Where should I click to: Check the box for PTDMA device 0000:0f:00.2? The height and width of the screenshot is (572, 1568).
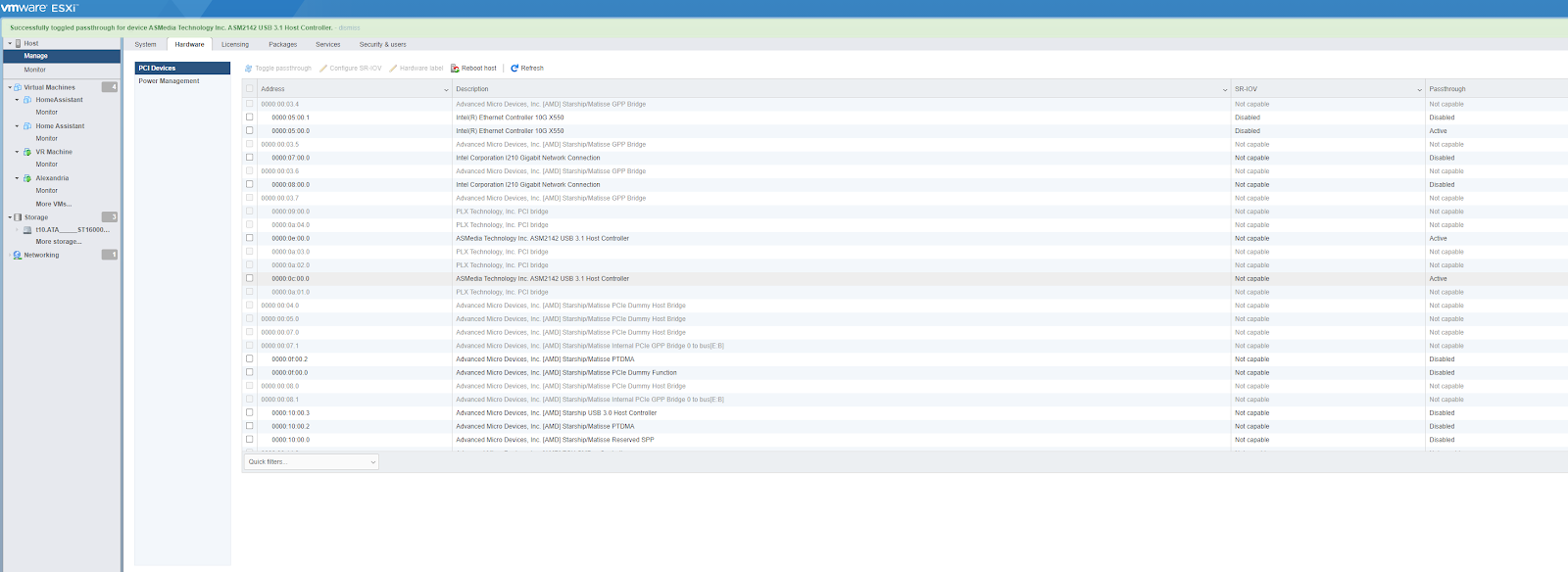click(x=249, y=358)
